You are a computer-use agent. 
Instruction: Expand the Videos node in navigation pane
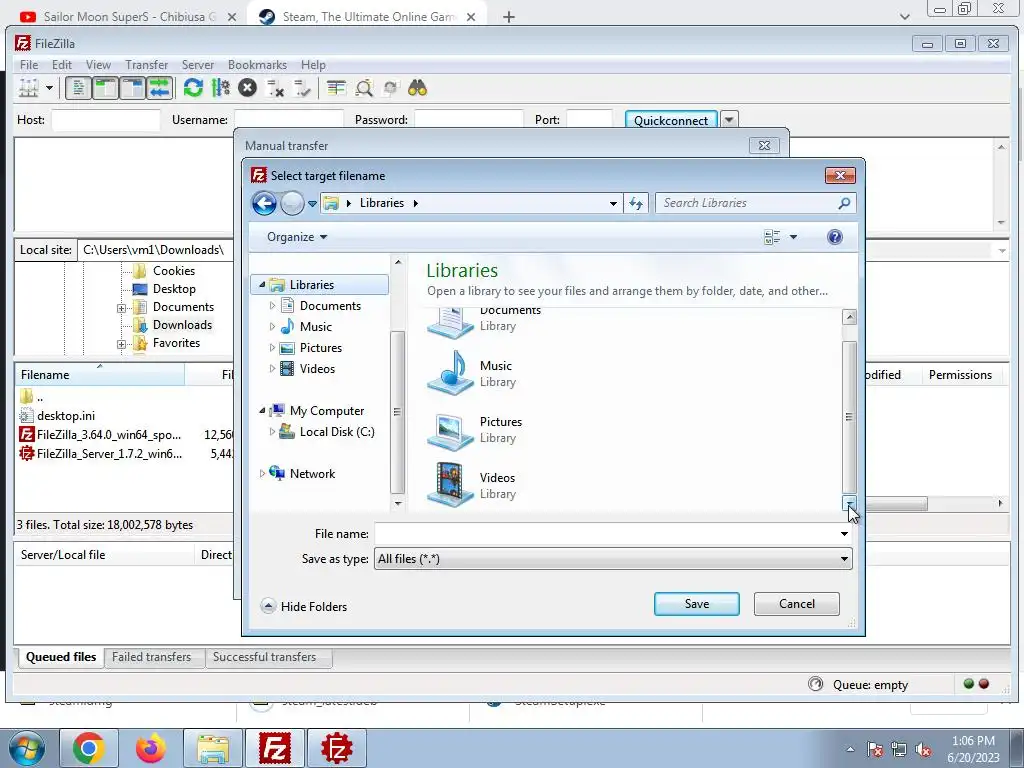[x=272, y=369]
